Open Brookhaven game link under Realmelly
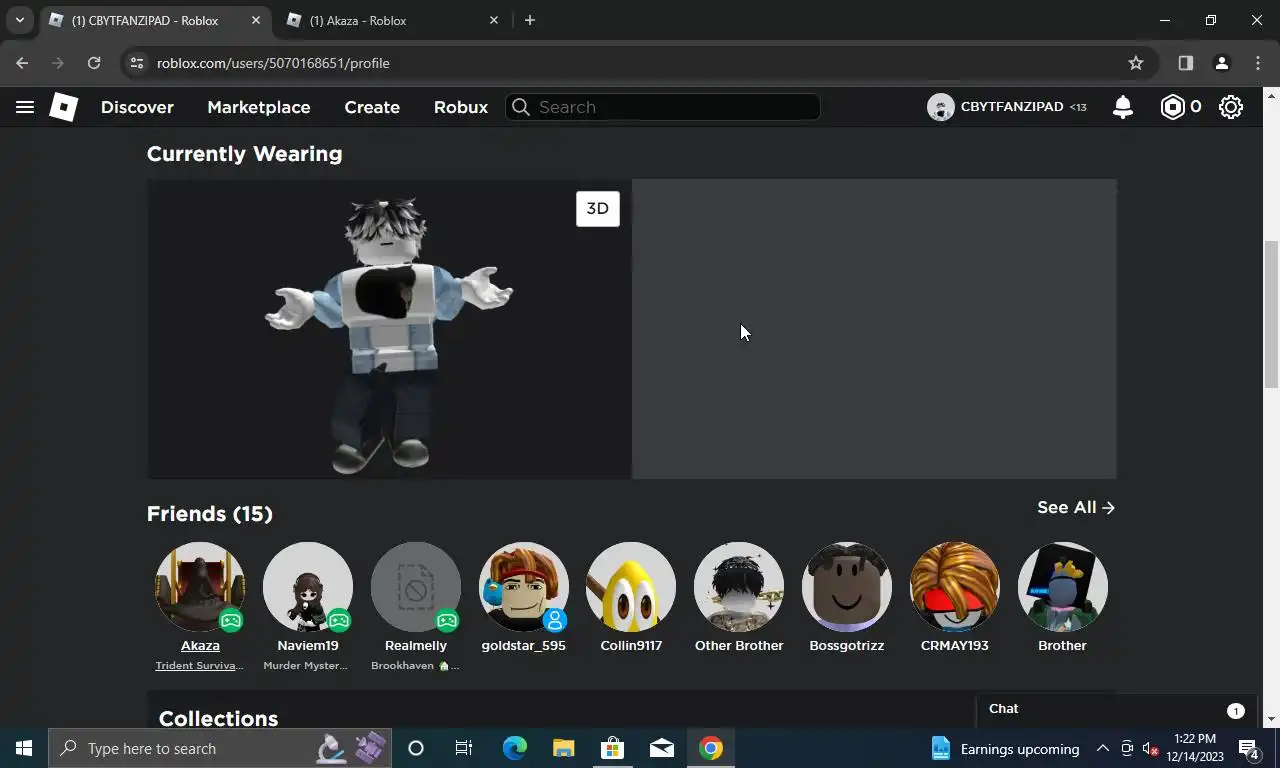The height and width of the screenshot is (768, 1280). [415, 666]
